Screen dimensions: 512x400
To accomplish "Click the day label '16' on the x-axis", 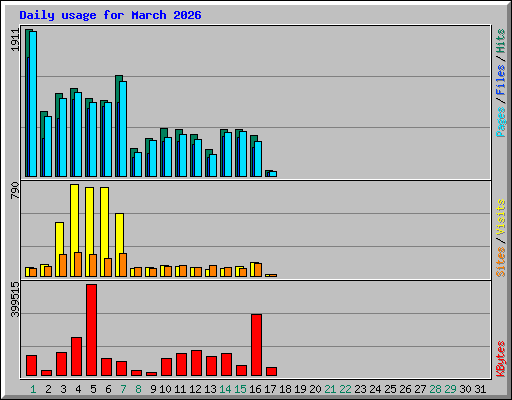I will (x=255, y=389).
